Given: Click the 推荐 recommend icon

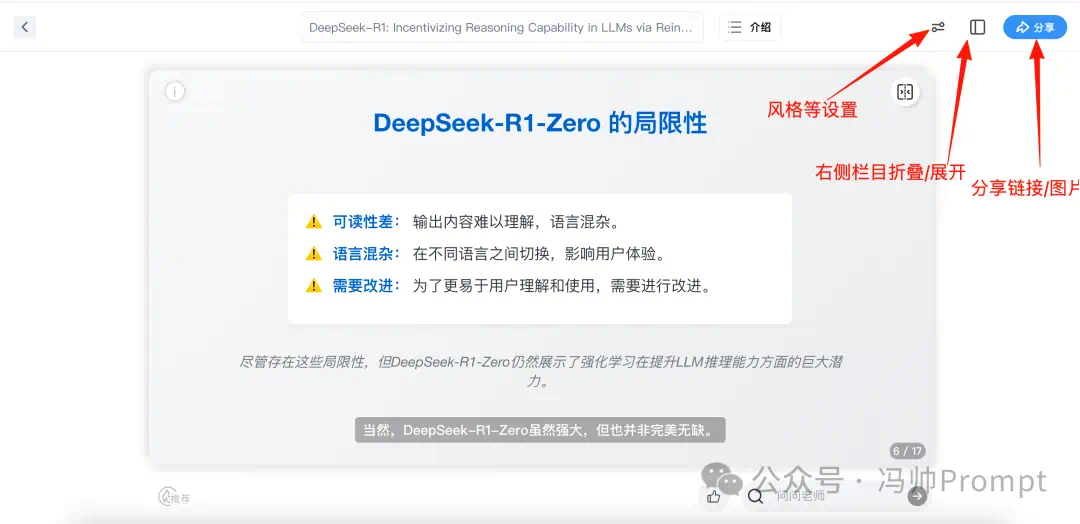Looking at the screenshot, I should click(174, 497).
